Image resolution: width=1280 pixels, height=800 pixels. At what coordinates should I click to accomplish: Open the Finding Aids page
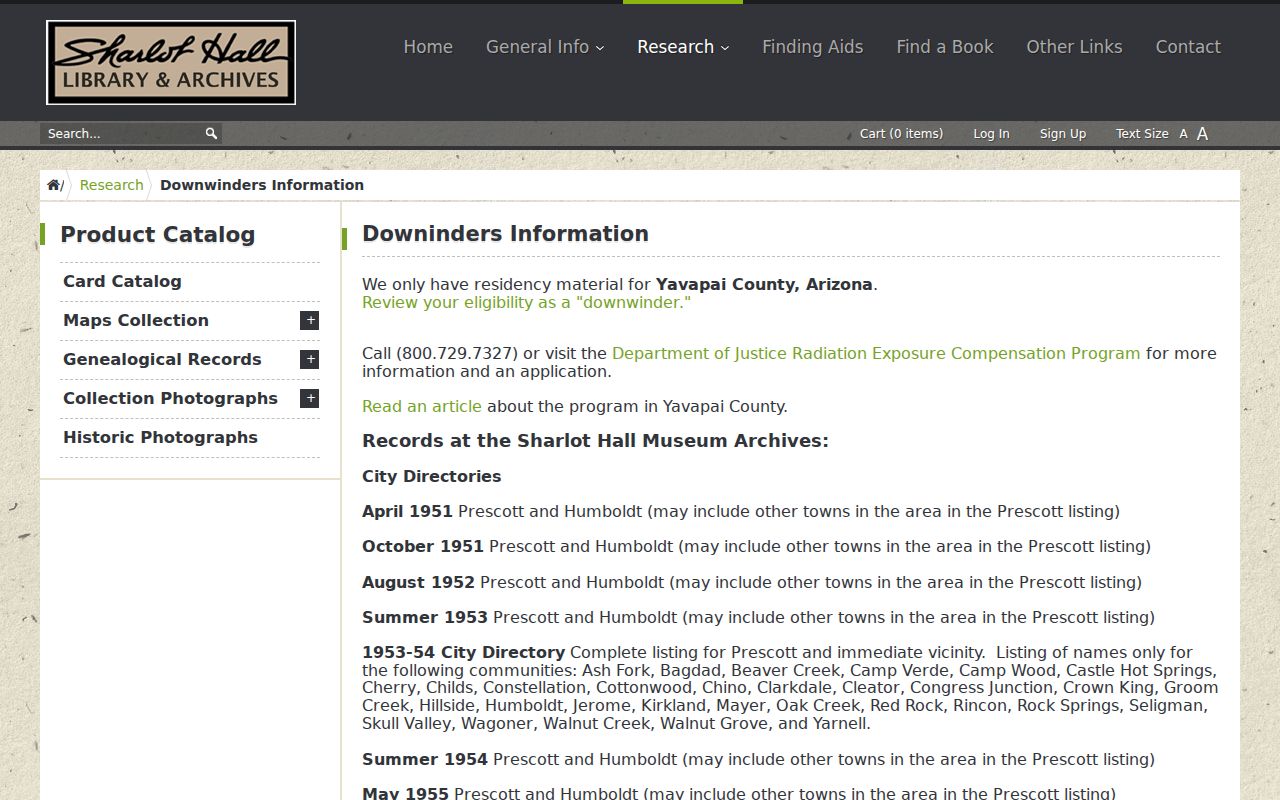(x=812, y=47)
